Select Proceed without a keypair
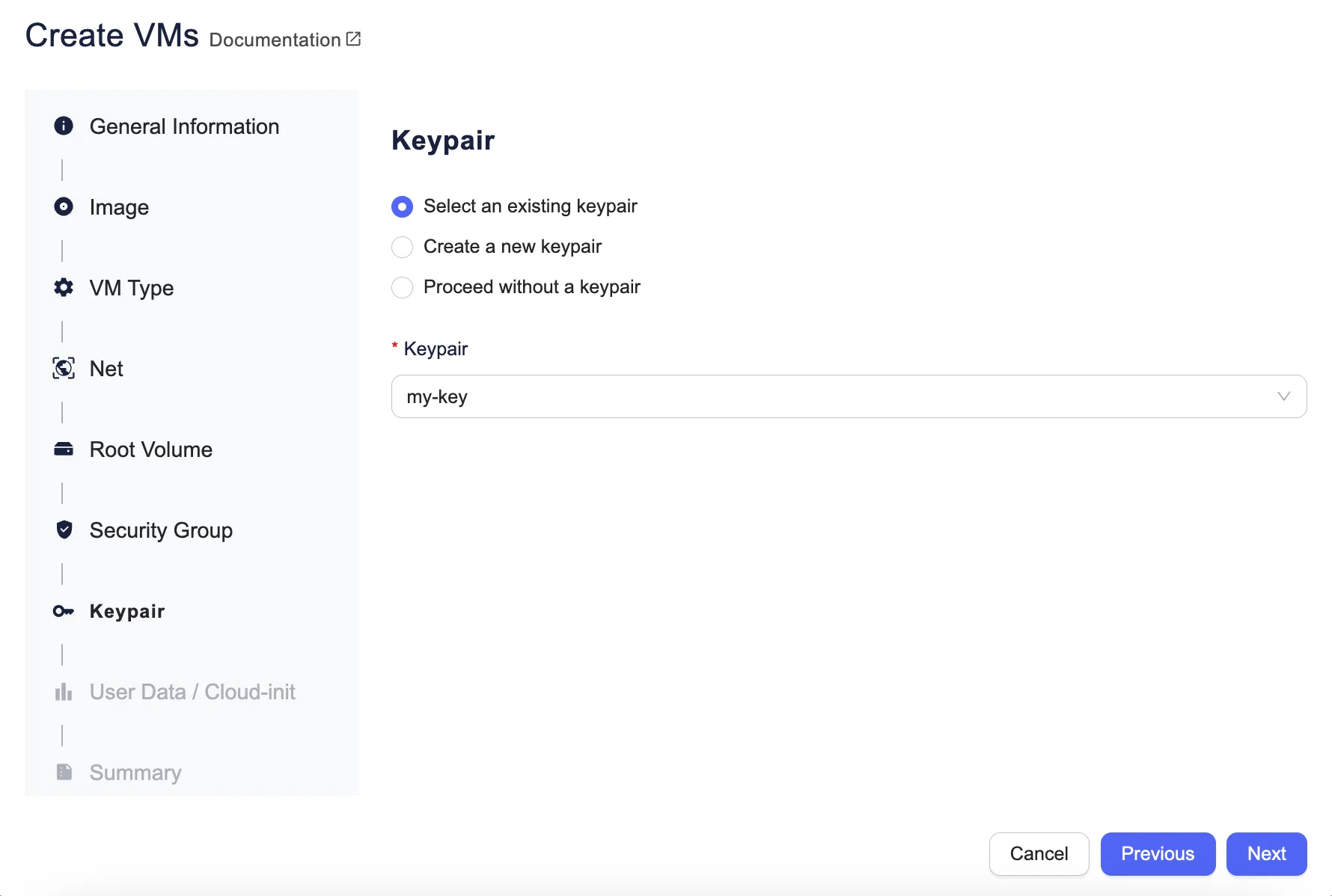Screen dimensions: 1332x896 tap(403, 287)
